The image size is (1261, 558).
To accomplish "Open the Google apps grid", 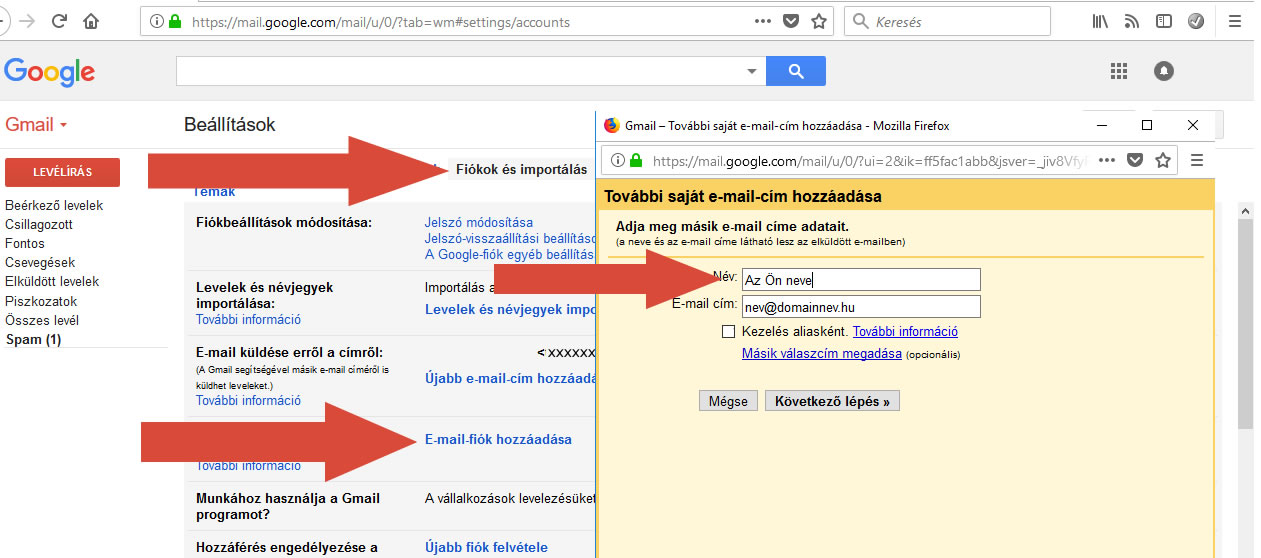I will point(1119,70).
